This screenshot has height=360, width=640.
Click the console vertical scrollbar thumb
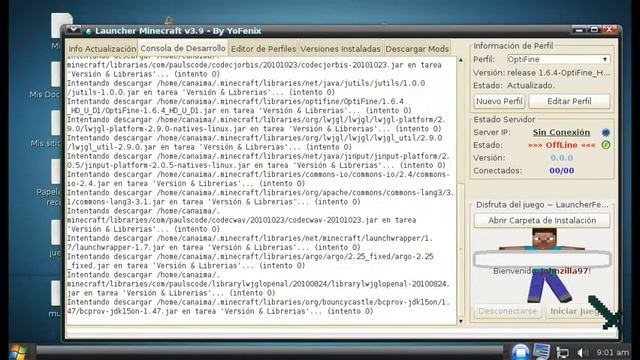[461, 250]
